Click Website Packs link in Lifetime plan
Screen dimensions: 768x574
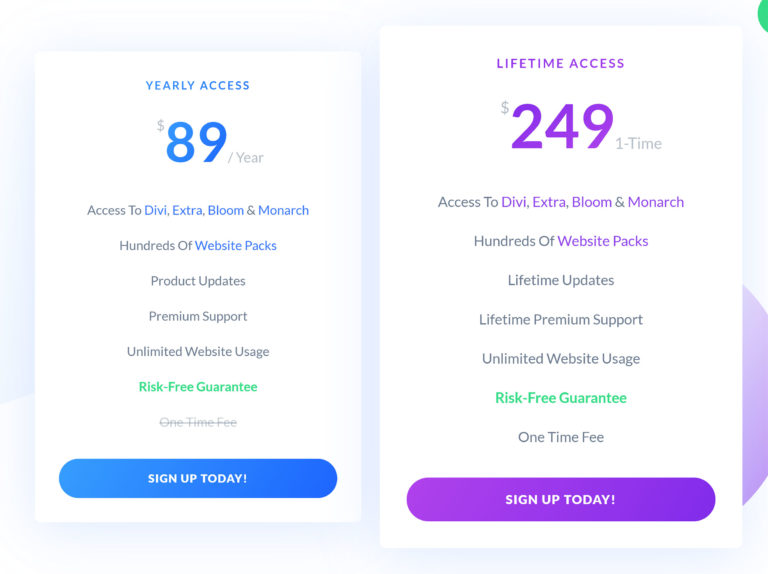pos(603,241)
